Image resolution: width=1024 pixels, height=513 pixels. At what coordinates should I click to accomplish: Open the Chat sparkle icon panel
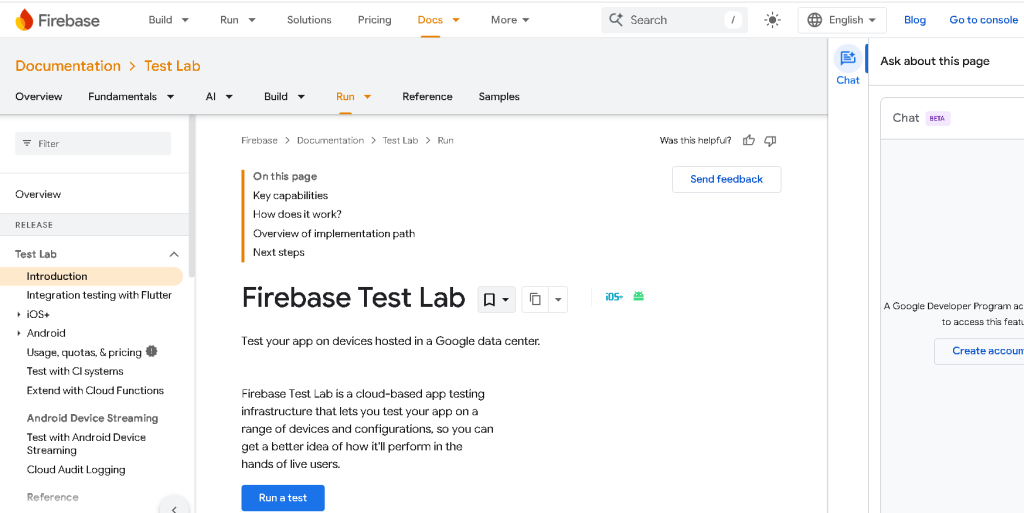coord(848,59)
